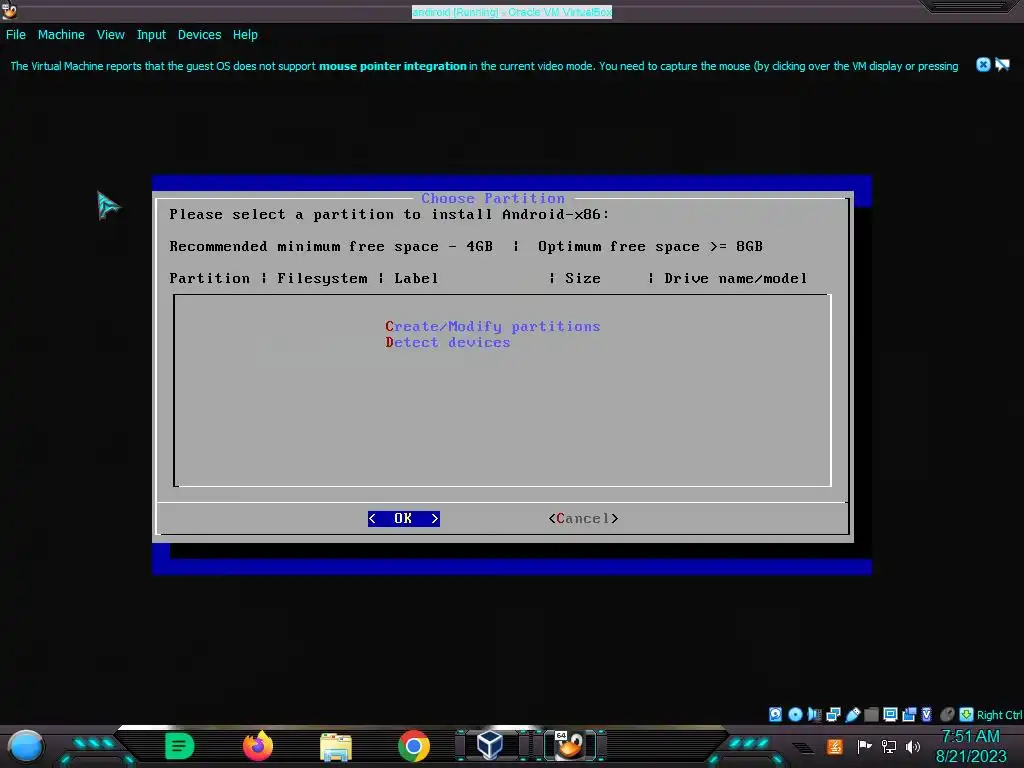Open the Devices menu
This screenshot has width=1024, height=768.
coord(199,35)
